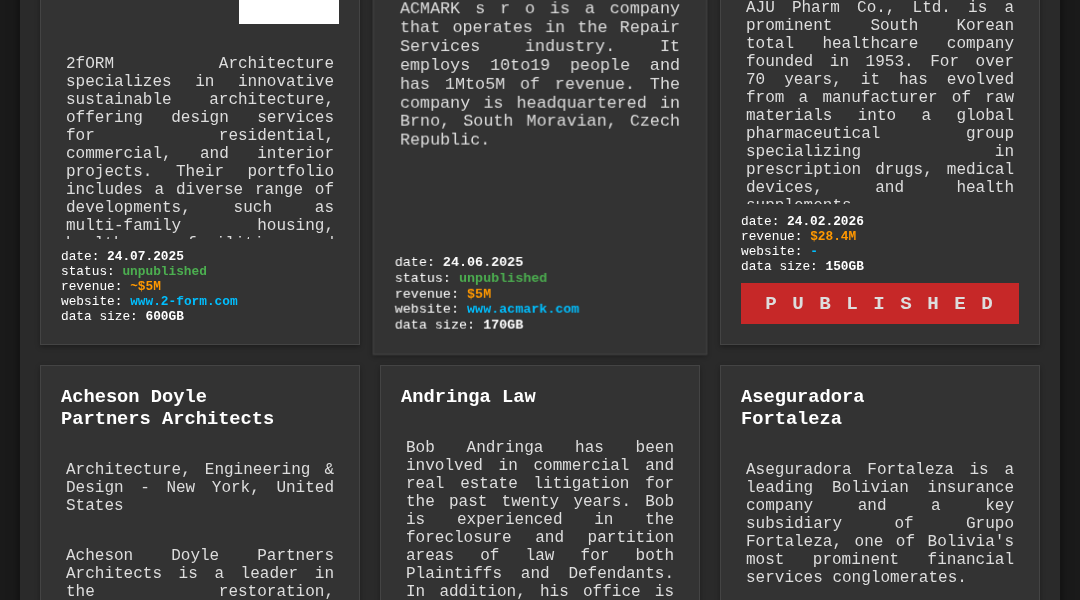Viewport: 1080px width, 600px height.
Task: Click the 170GB data size value
Action: (503, 324)
